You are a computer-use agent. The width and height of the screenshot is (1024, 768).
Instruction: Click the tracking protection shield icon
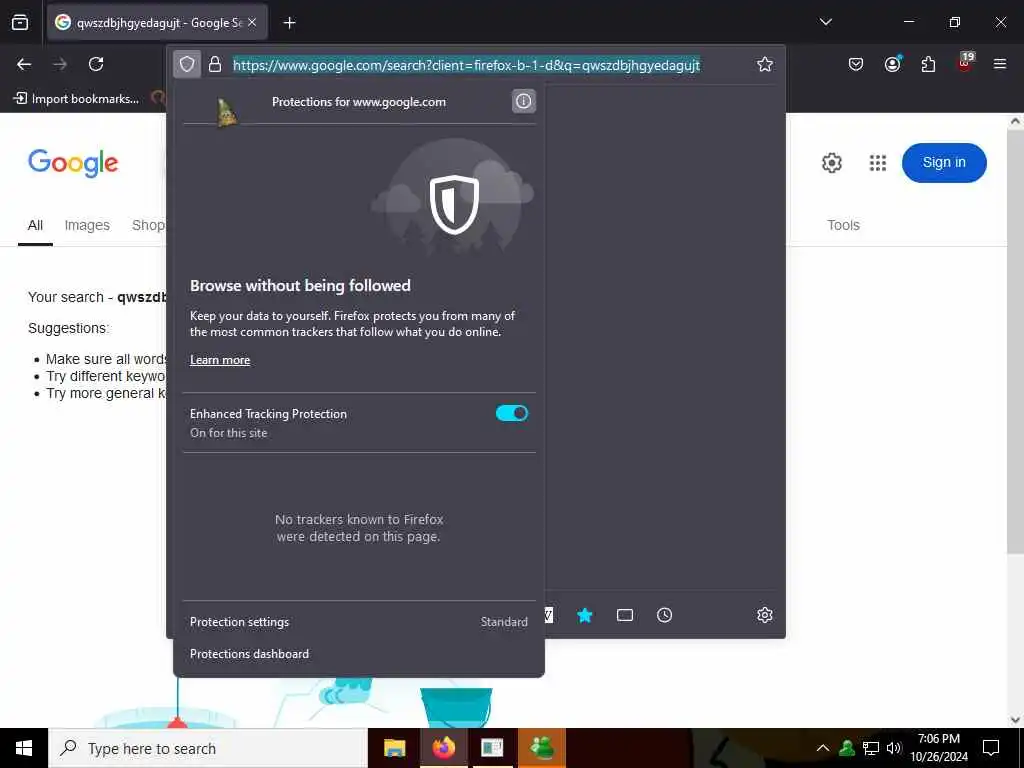[187, 64]
